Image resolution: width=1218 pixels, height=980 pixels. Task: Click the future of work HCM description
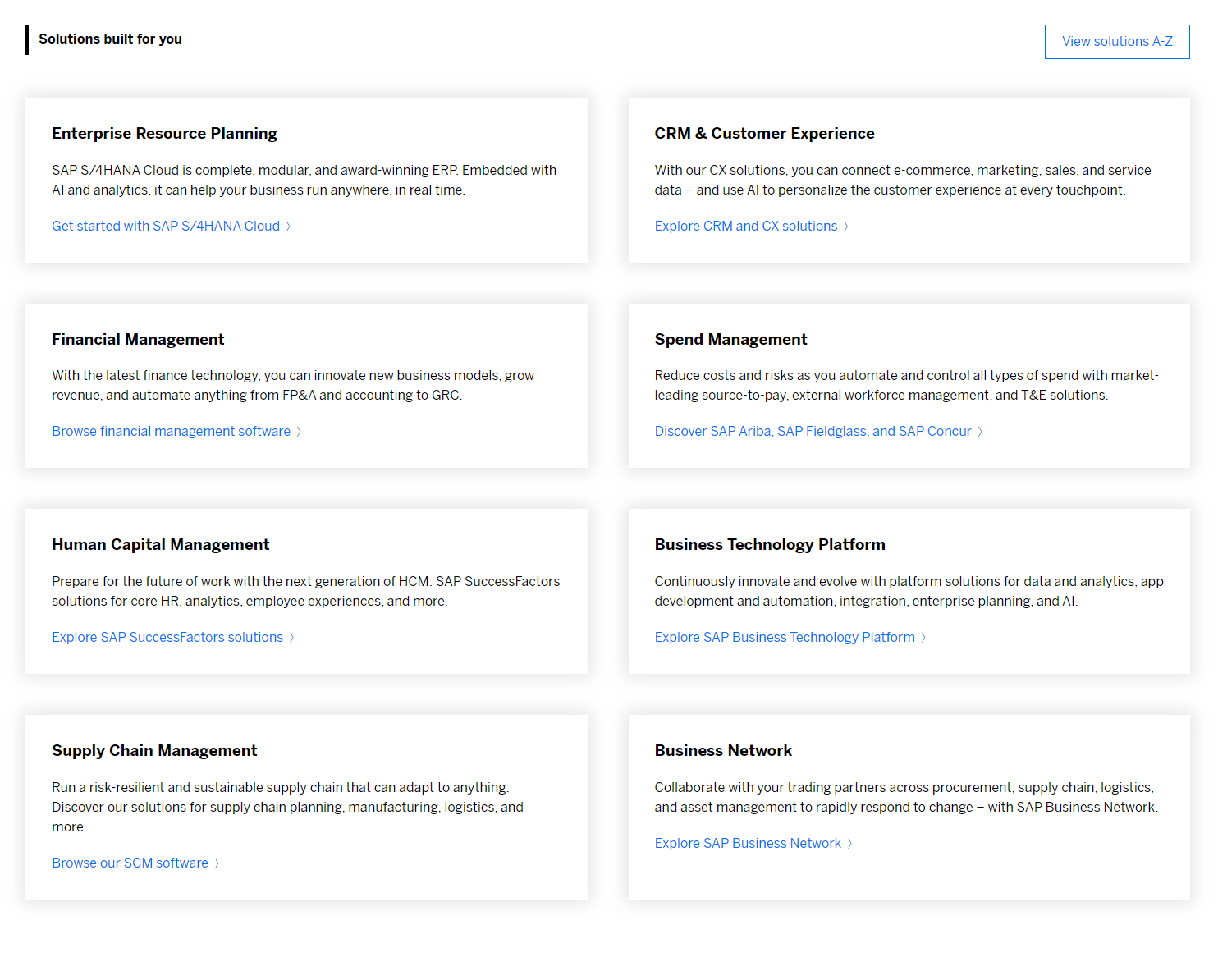tap(306, 591)
